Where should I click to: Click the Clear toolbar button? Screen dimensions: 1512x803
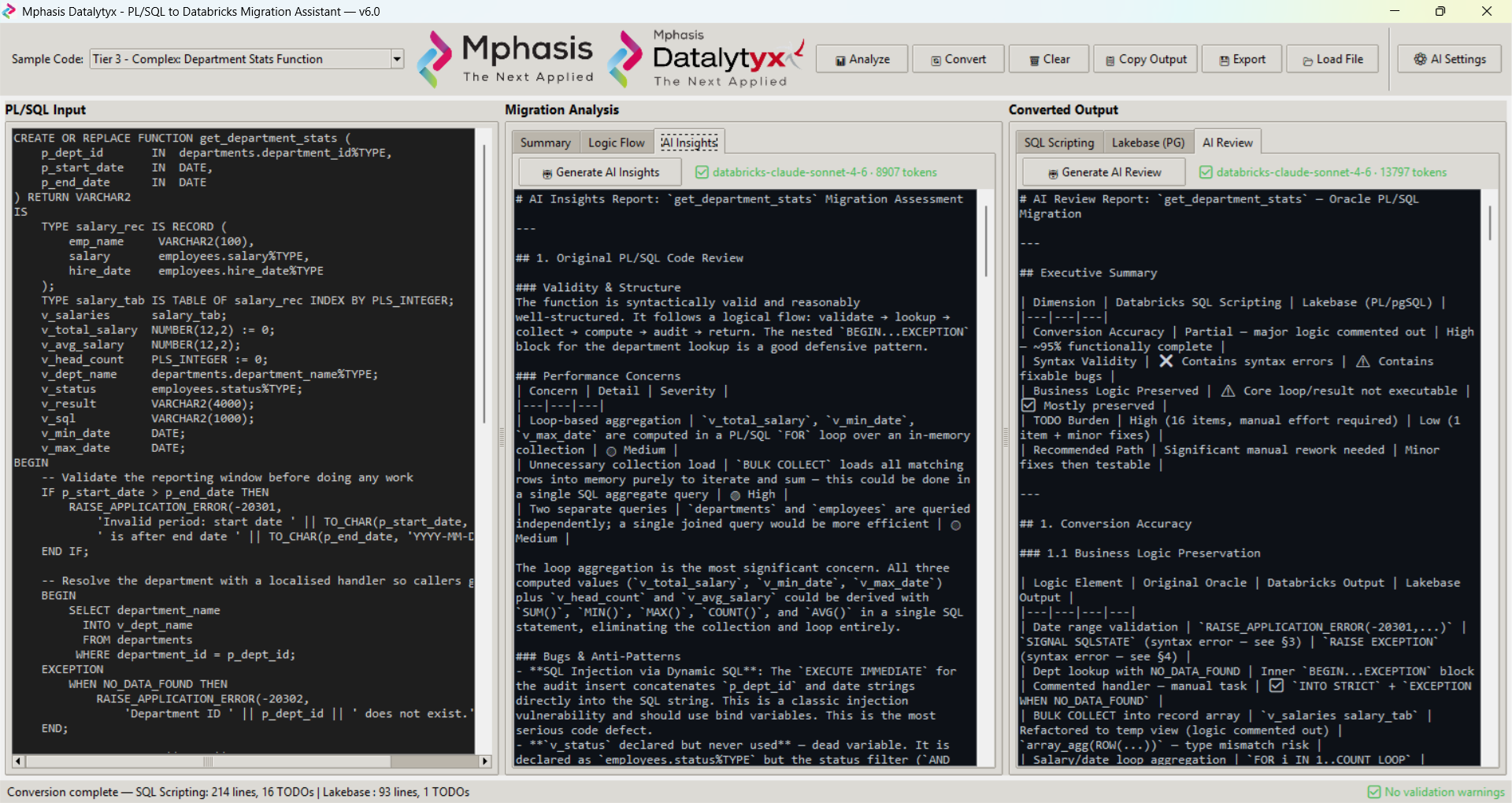[x=1050, y=59]
